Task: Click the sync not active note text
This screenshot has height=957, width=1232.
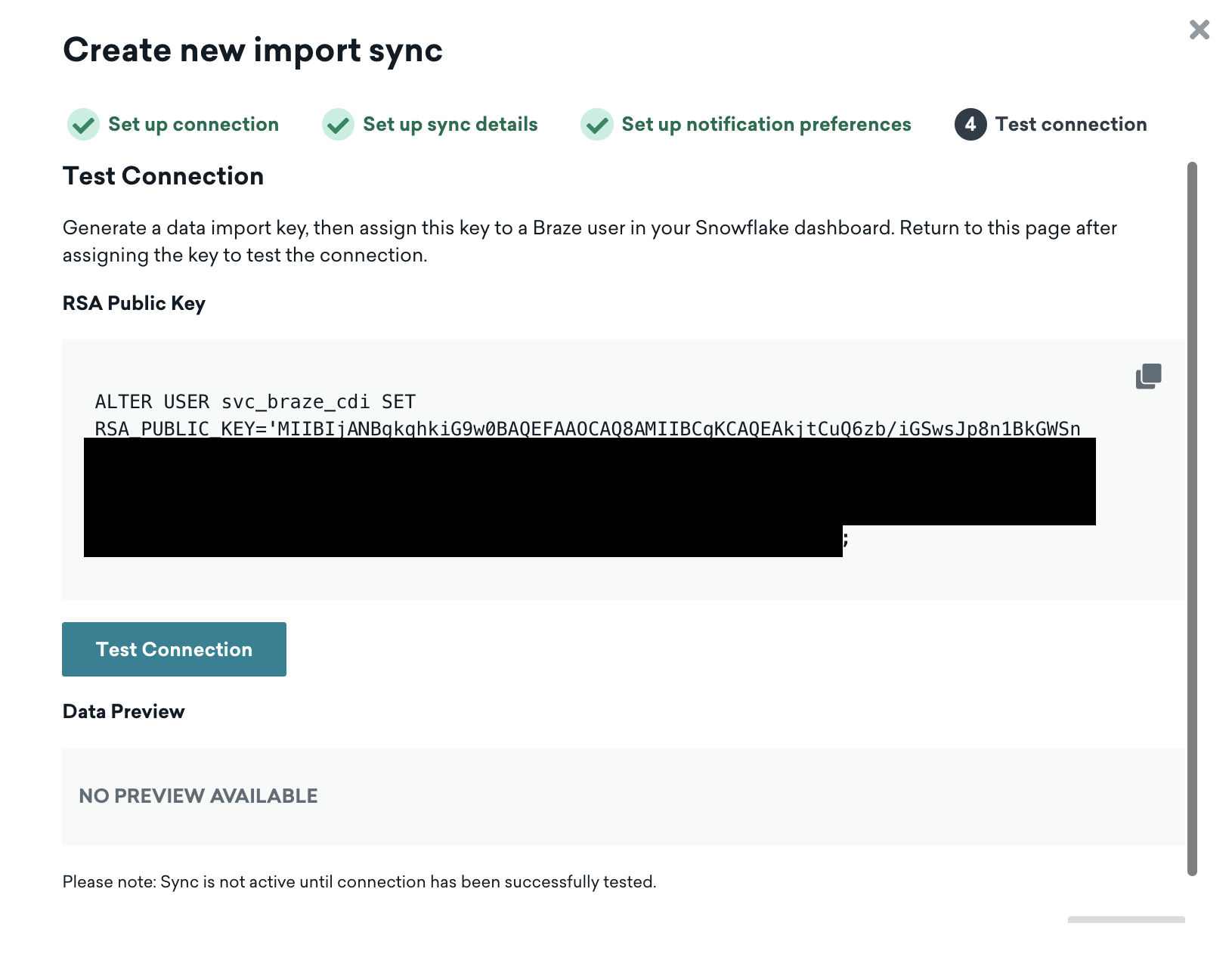Action: click(359, 882)
